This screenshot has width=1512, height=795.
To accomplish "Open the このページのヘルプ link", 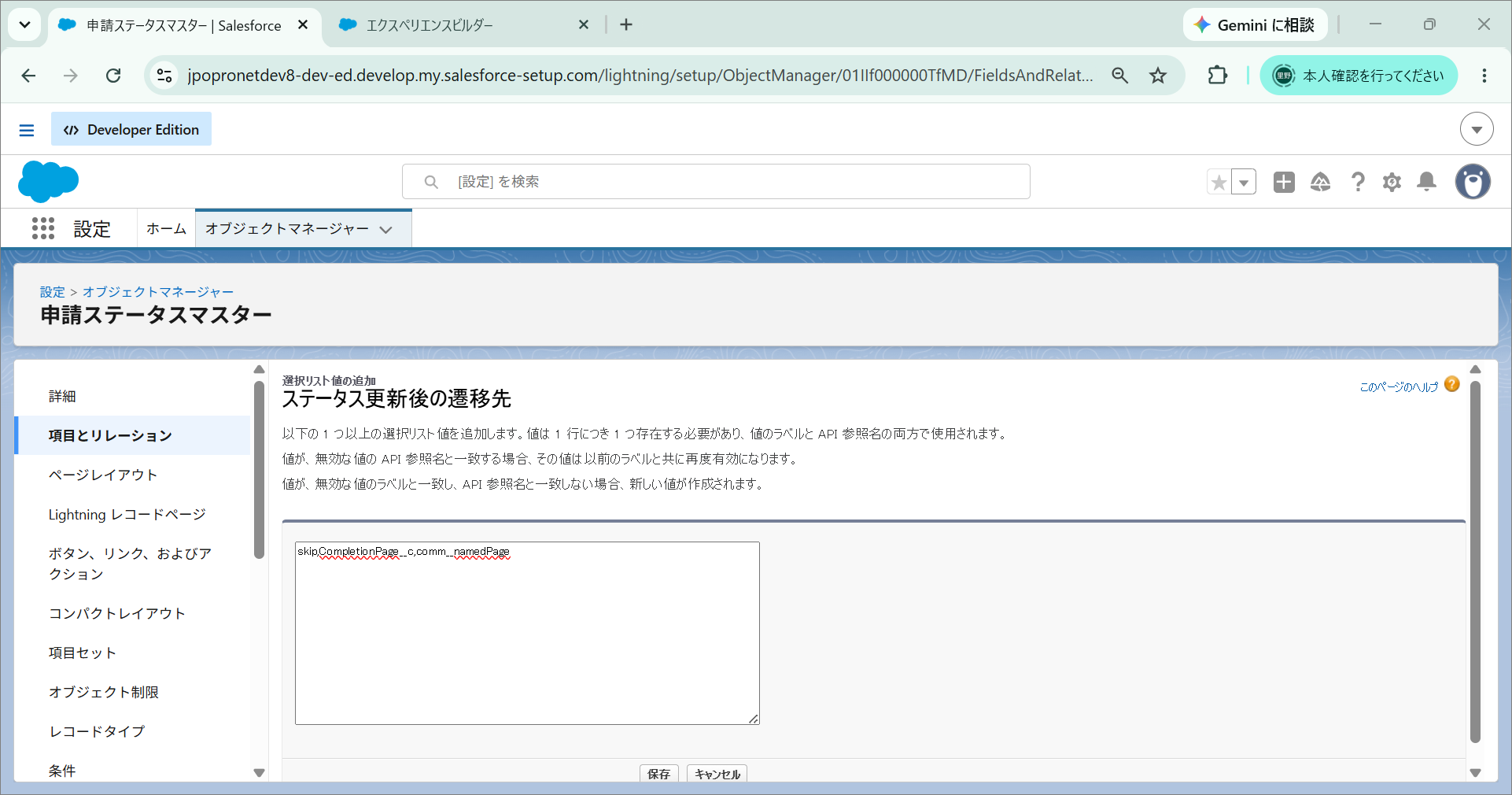I will click(1399, 386).
